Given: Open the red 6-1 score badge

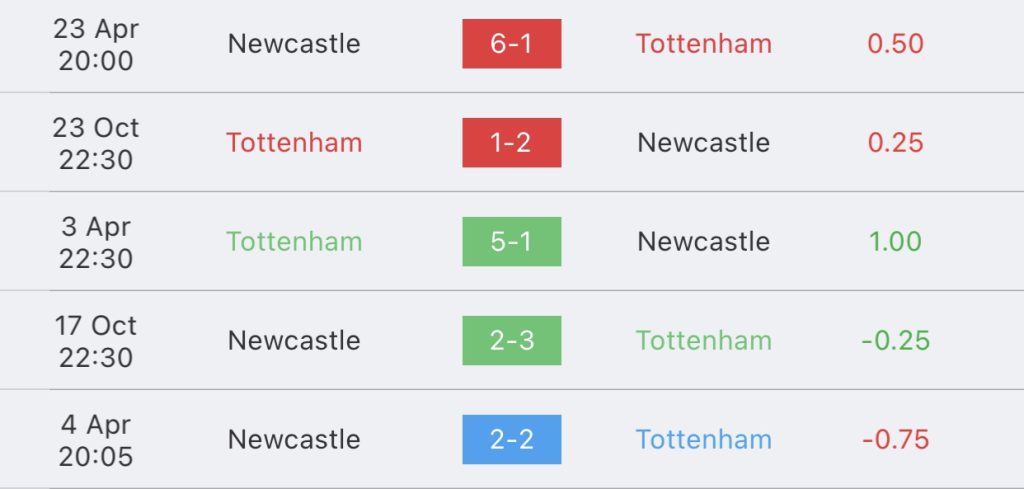Looking at the screenshot, I should click(x=511, y=44).
